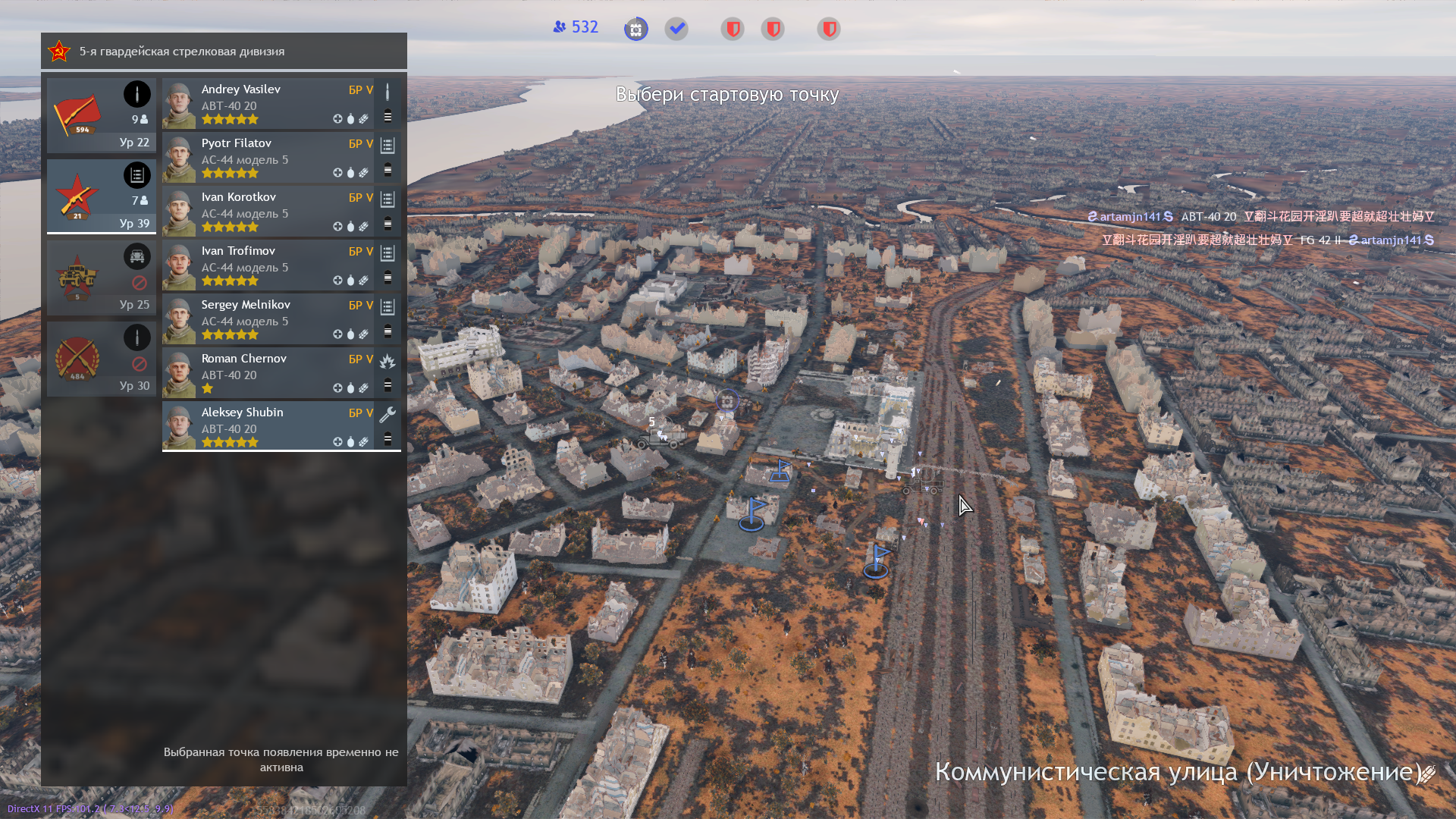Pick the leftmost blue flag spawn point
This screenshot has width=1456, height=819.
(753, 513)
